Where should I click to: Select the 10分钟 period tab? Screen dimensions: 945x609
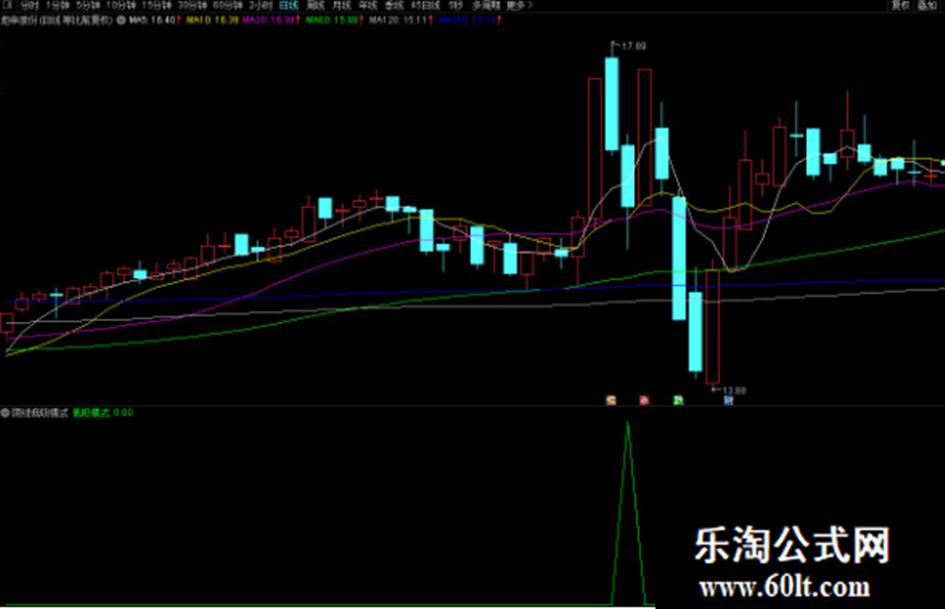point(121,5)
